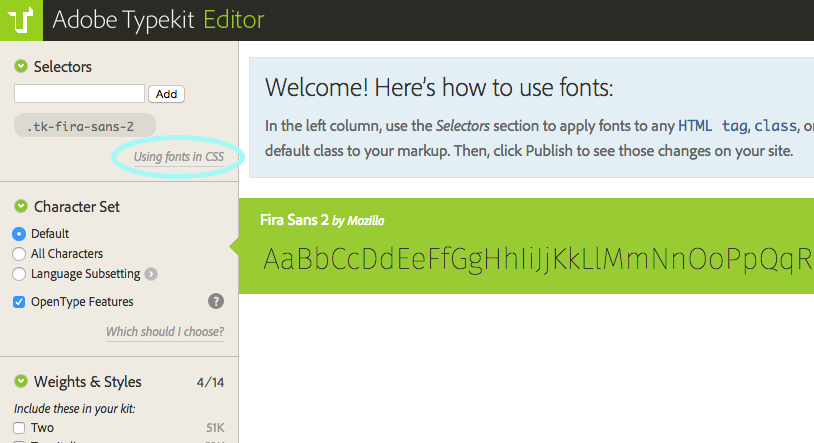This screenshot has height=443, width=814.
Task: Select the Default character set option
Action: (19, 233)
